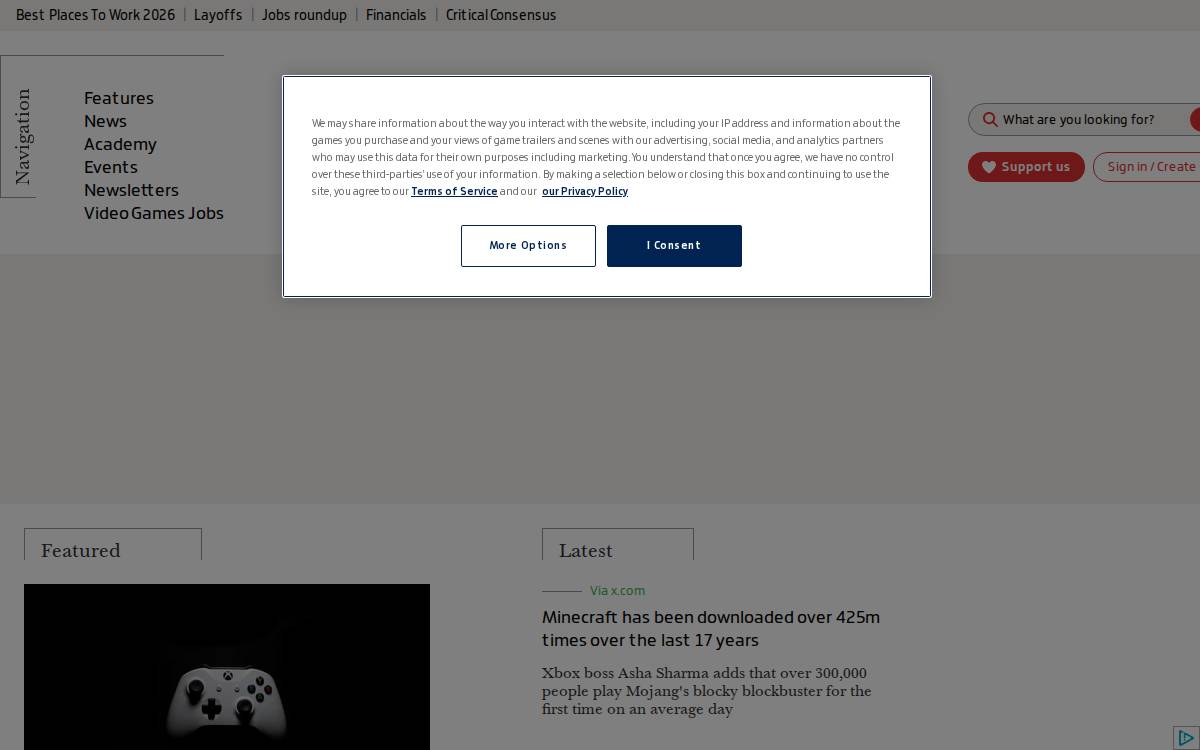
Task: Click the vertical Navigation label
Action: click(23, 137)
